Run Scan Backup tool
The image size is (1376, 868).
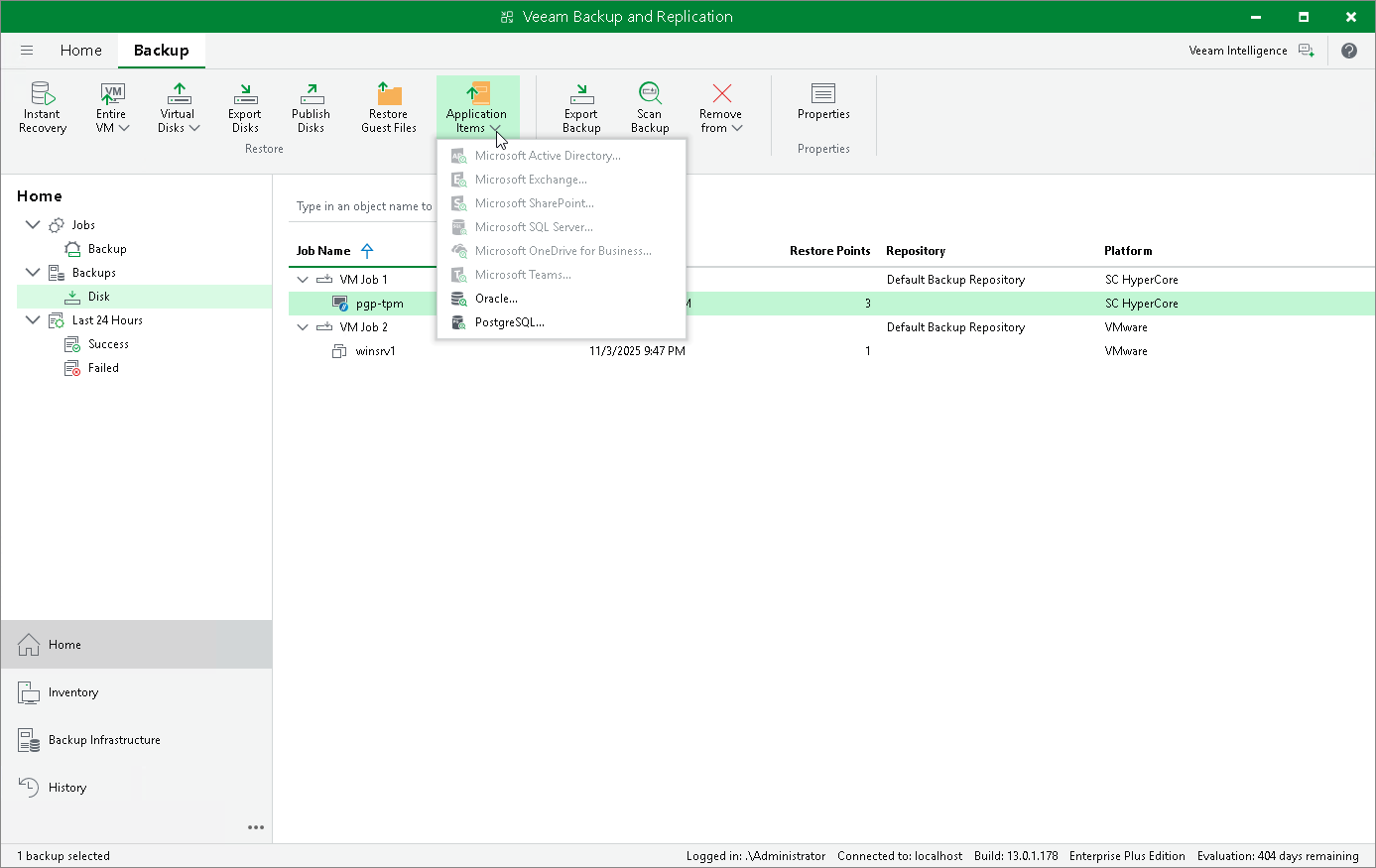click(650, 108)
